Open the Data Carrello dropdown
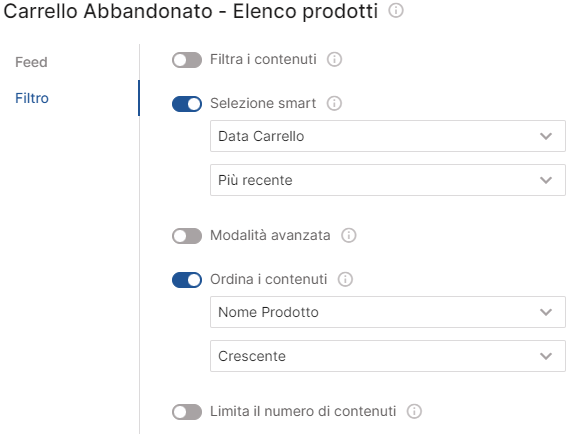573x434 pixels. click(x=388, y=136)
